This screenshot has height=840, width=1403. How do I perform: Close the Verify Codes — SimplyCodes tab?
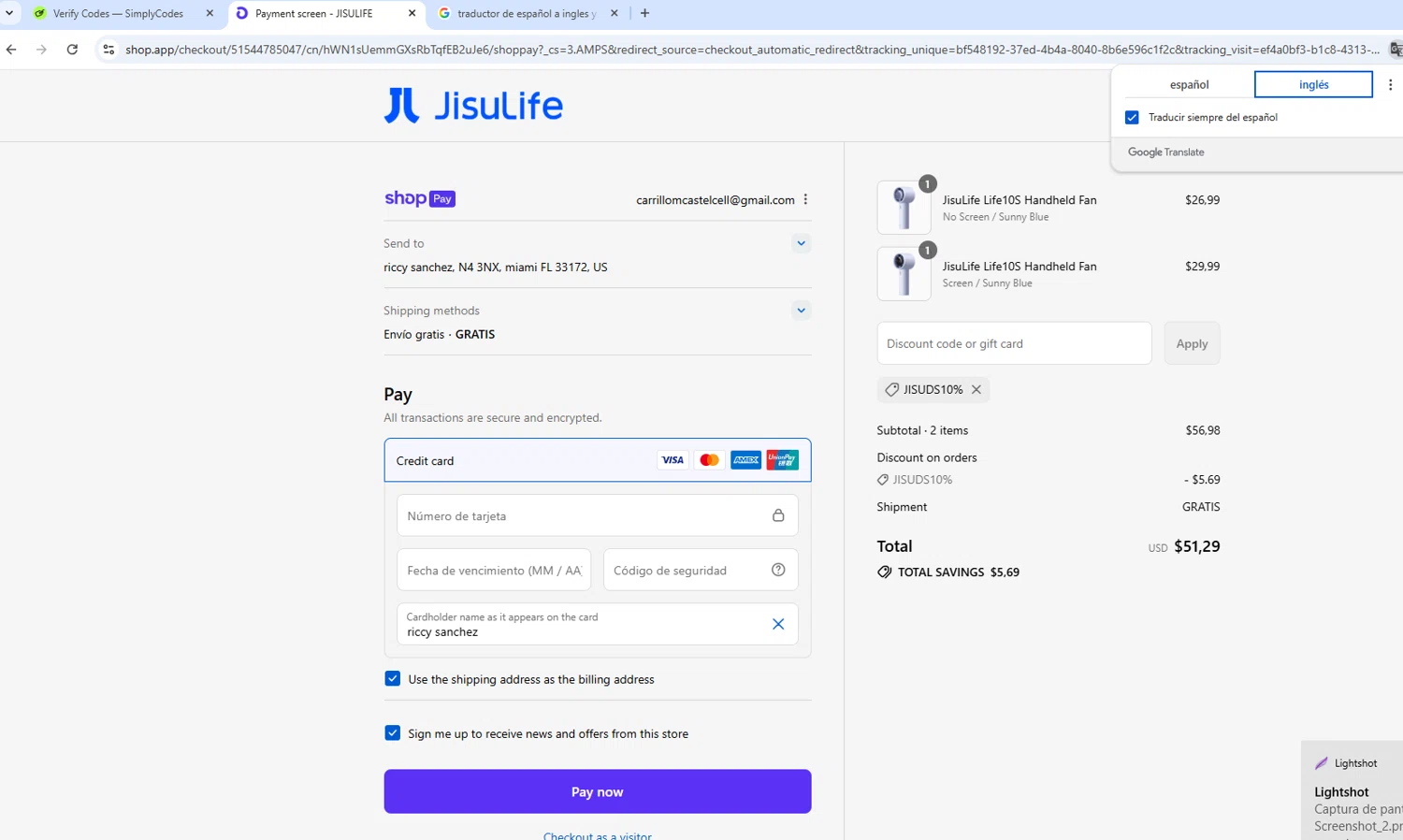point(210,13)
